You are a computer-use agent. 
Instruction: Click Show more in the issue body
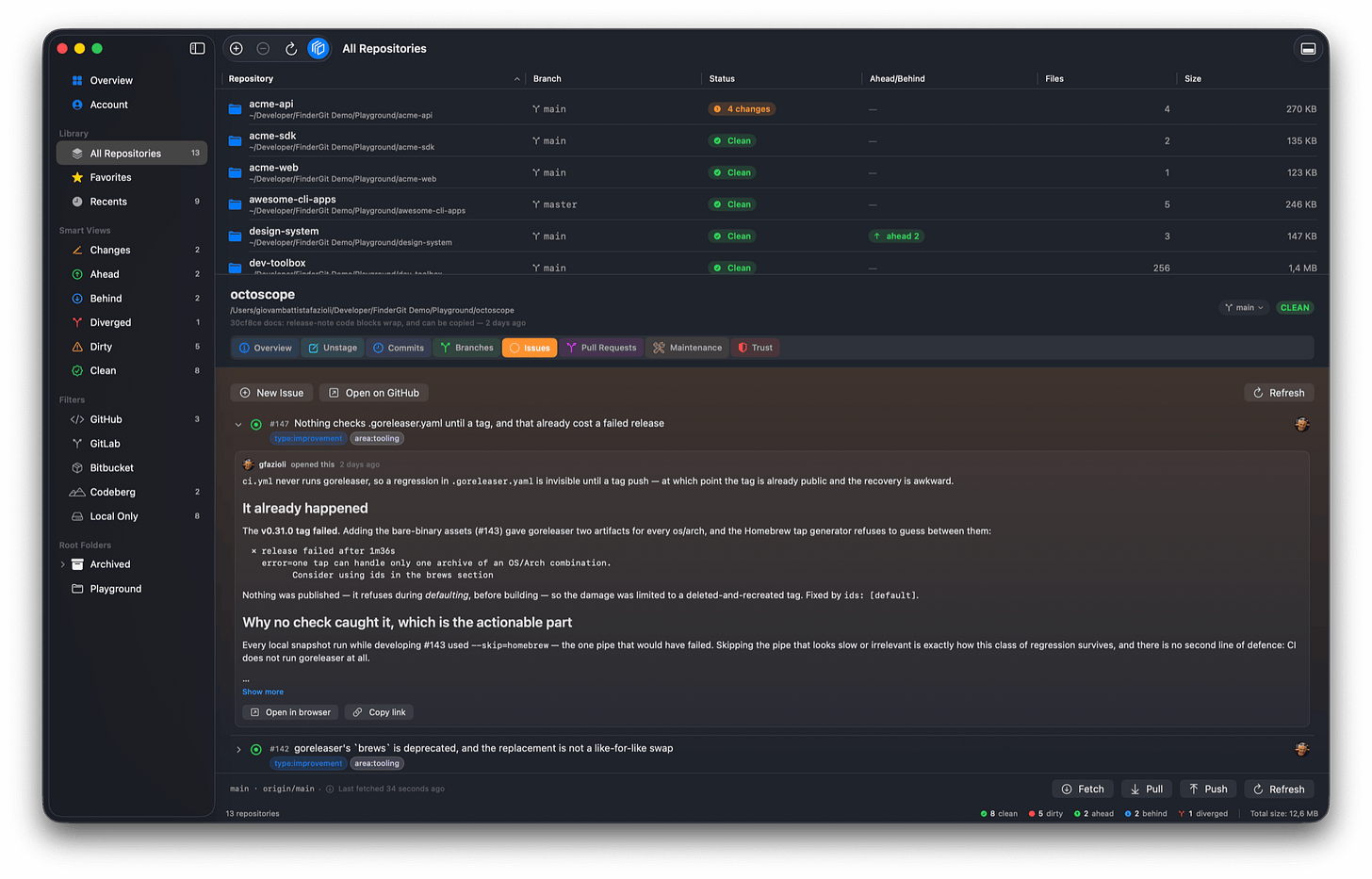(x=263, y=692)
